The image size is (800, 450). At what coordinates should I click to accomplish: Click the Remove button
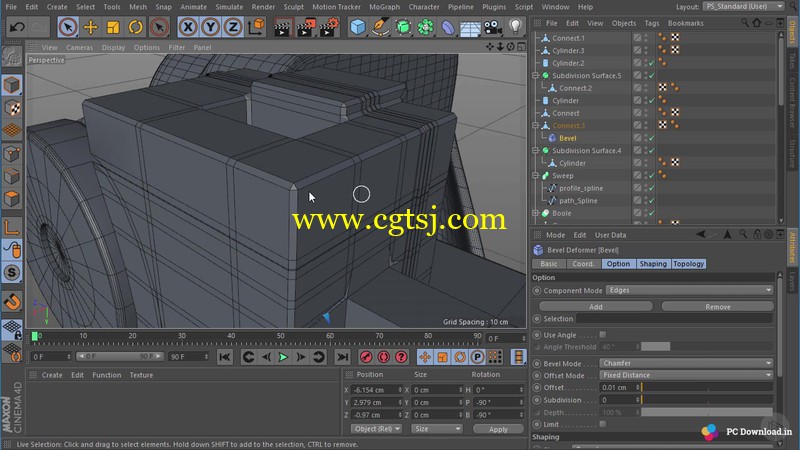(x=717, y=307)
